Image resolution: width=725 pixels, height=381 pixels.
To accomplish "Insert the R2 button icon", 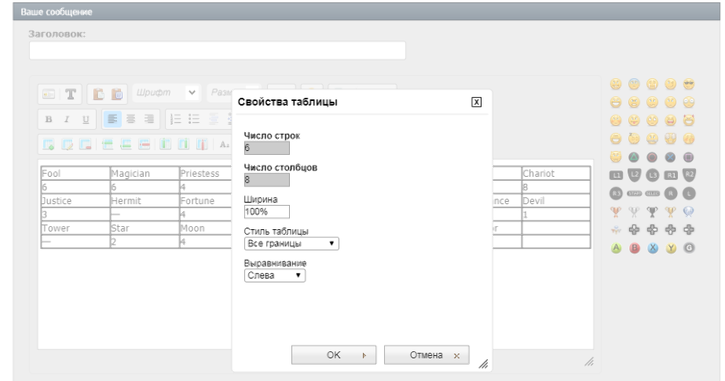I will click(689, 175).
